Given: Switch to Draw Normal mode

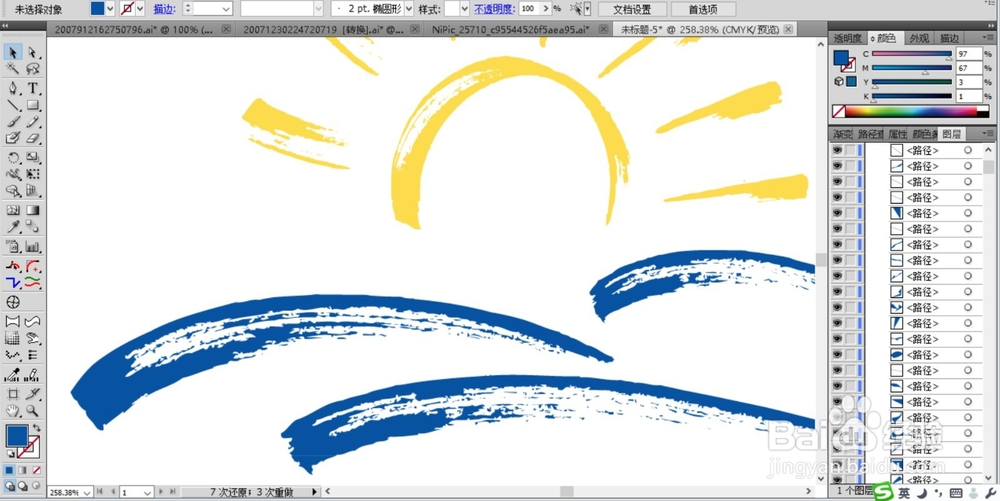Looking at the screenshot, I should (10, 486).
